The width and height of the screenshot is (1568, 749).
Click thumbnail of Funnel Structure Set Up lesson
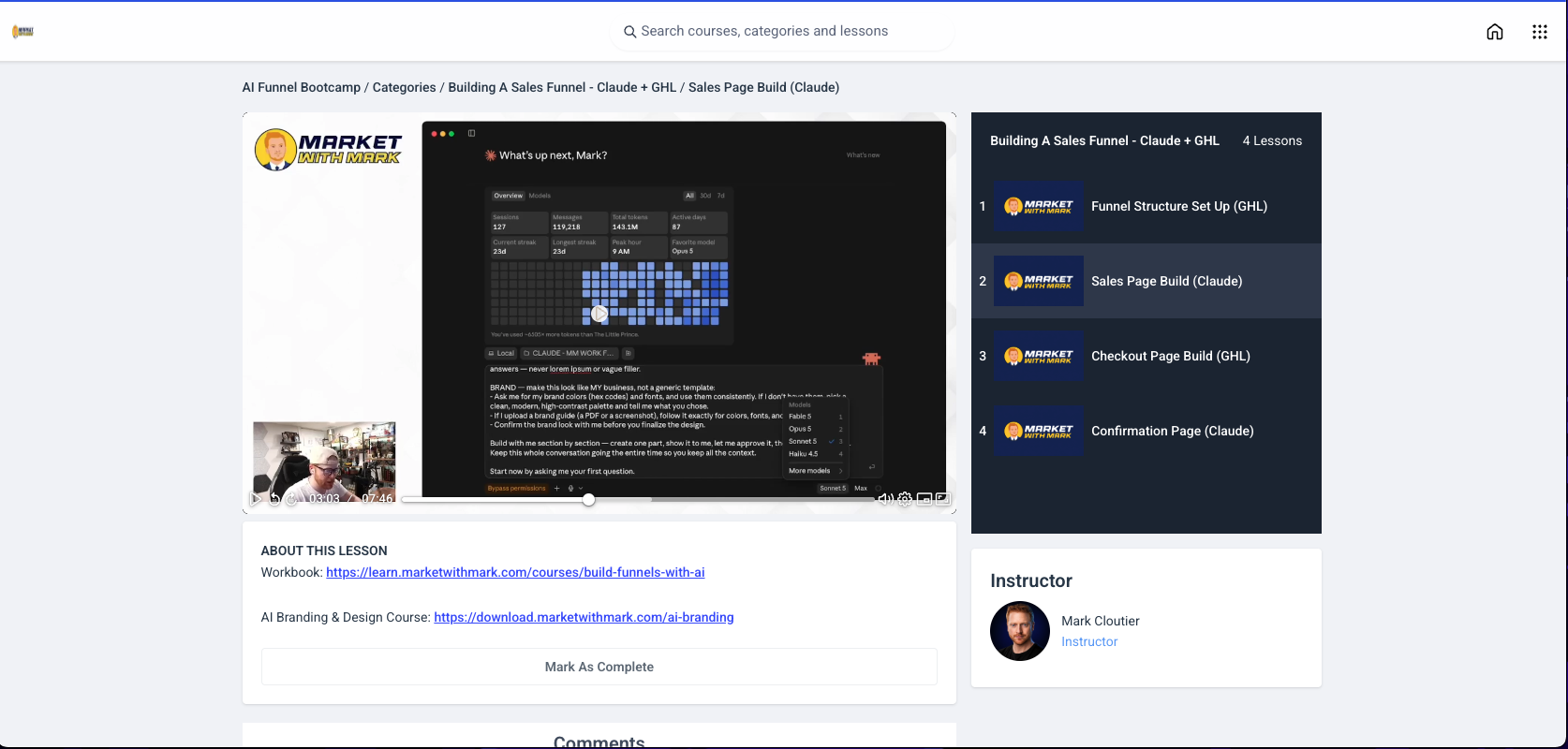click(x=1039, y=206)
